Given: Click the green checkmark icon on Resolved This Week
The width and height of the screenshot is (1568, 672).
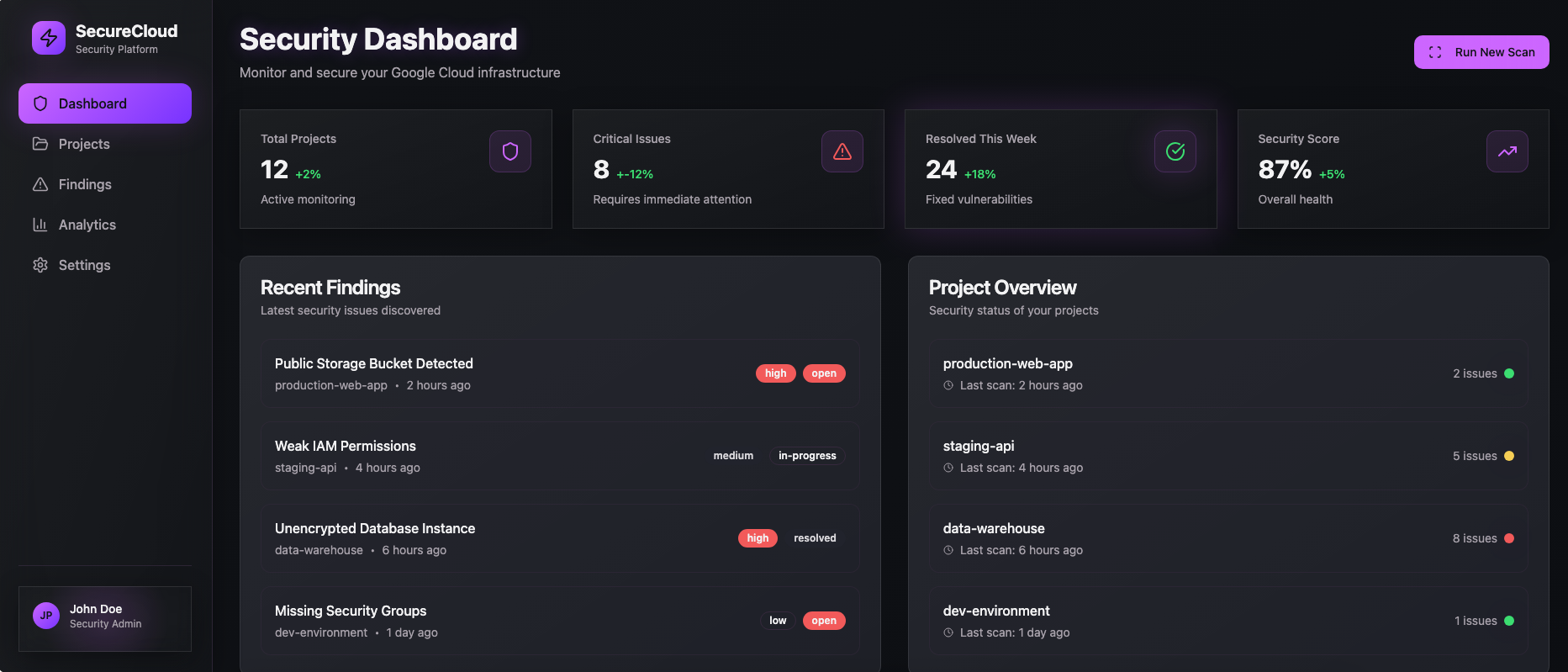Looking at the screenshot, I should [1175, 151].
